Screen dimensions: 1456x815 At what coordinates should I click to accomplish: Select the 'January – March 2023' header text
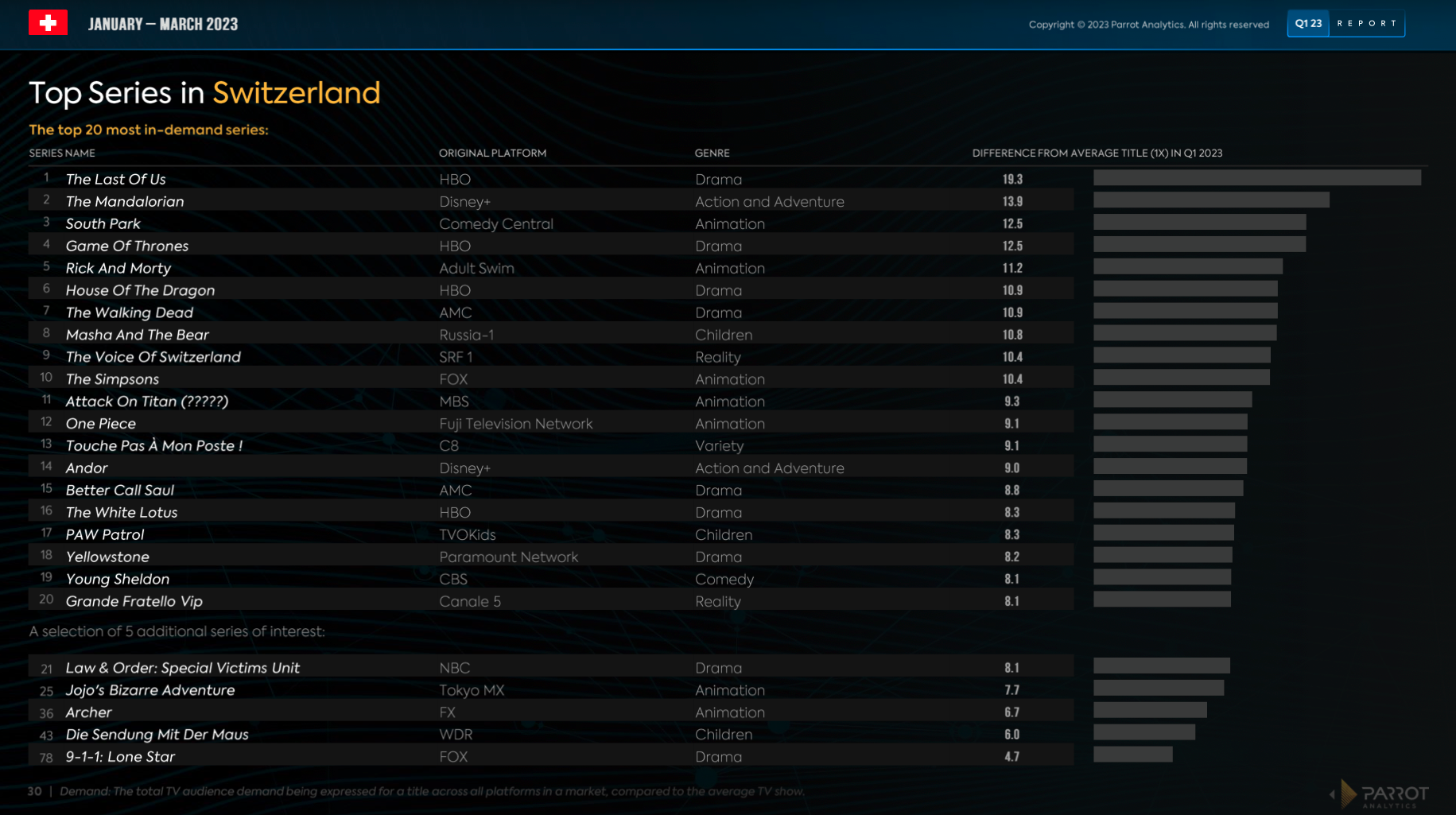tap(163, 24)
